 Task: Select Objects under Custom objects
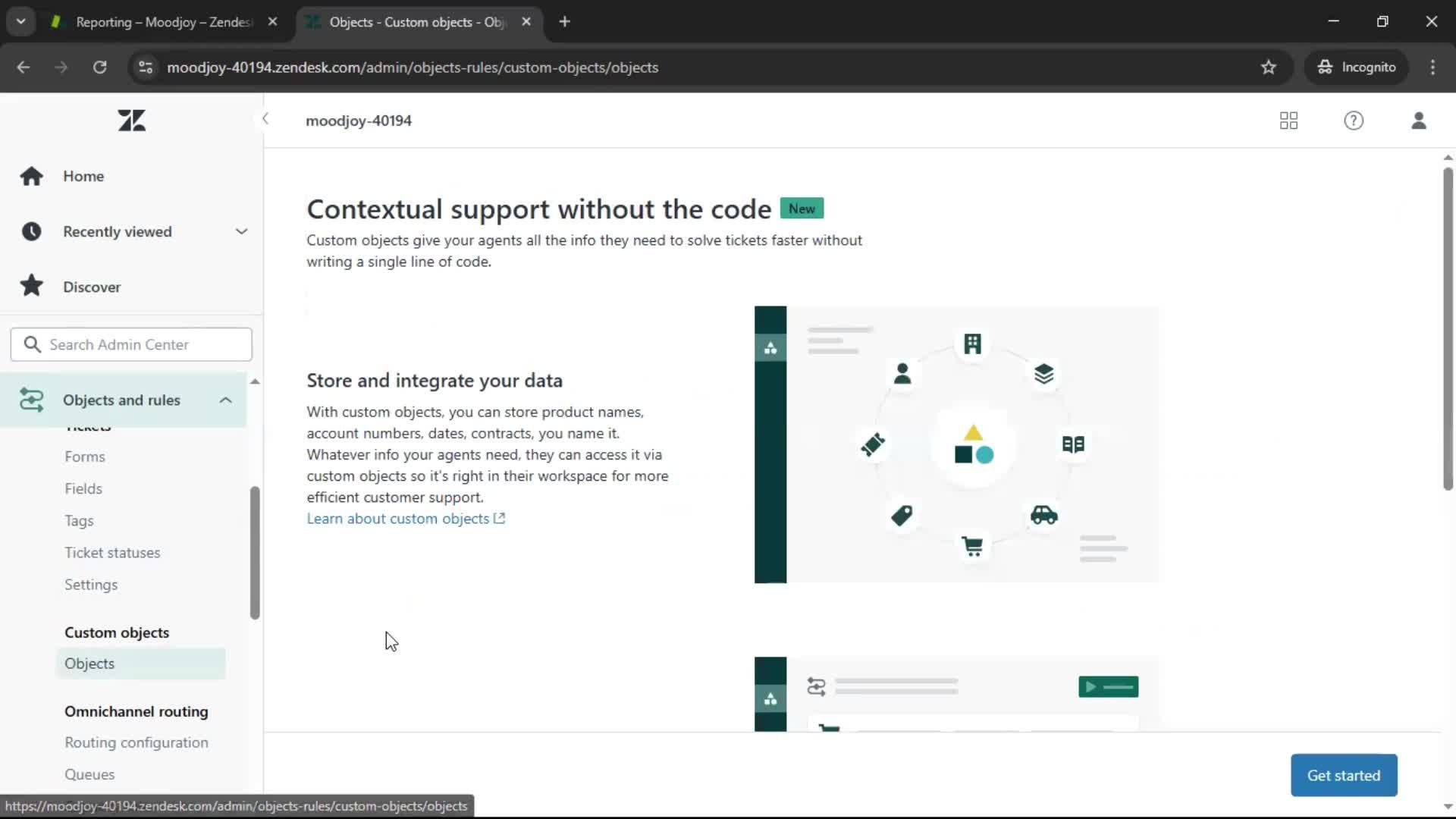click(x=140, y=664)
